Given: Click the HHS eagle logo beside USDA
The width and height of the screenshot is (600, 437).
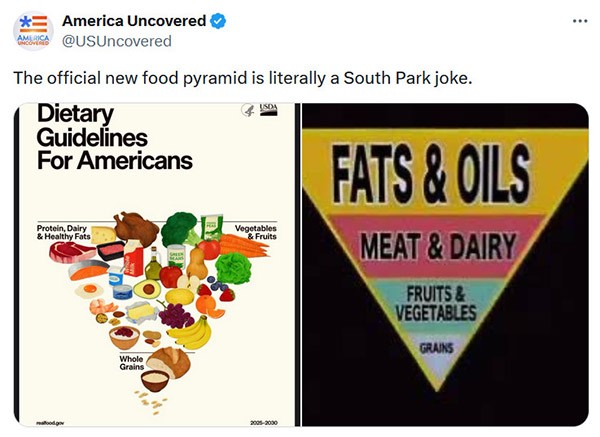Looking at the screenshot, I should [246, 113].
